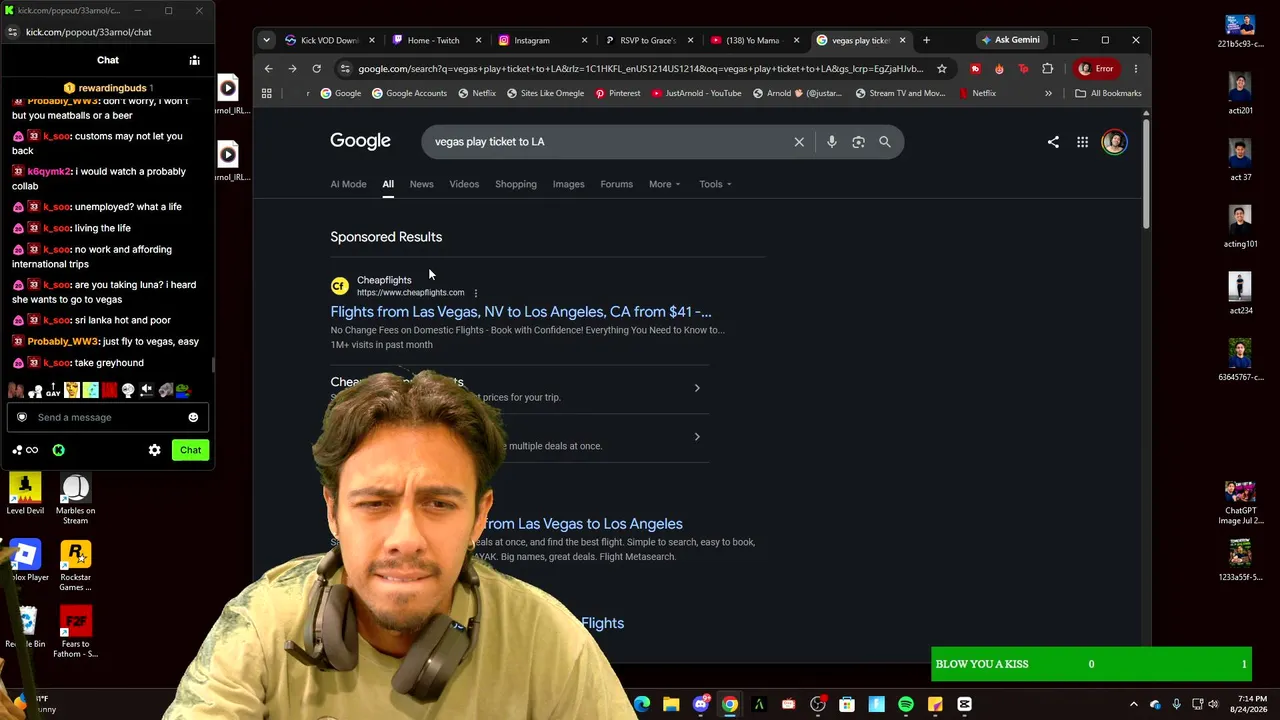Screen dimensions: 1280x720
Task: Go back to the previous page in Chrome
Action: click(268, 69)
